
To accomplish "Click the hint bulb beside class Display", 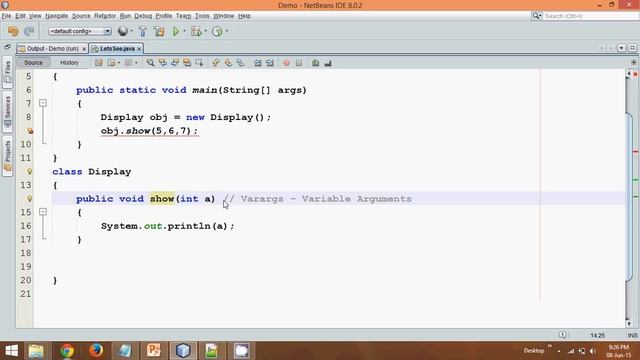I will tap(29, 172).
